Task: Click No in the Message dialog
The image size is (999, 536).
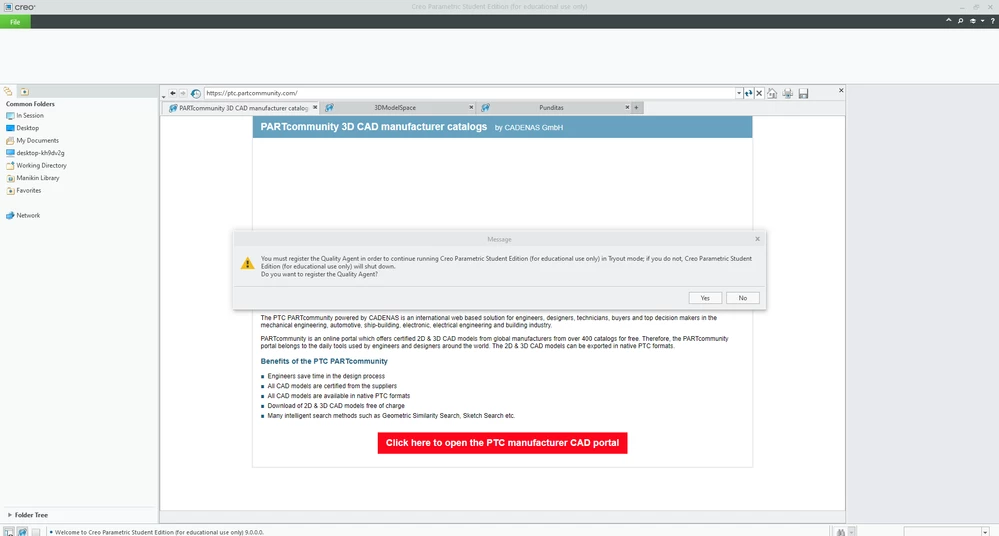Action: click(x=742, y=298)
